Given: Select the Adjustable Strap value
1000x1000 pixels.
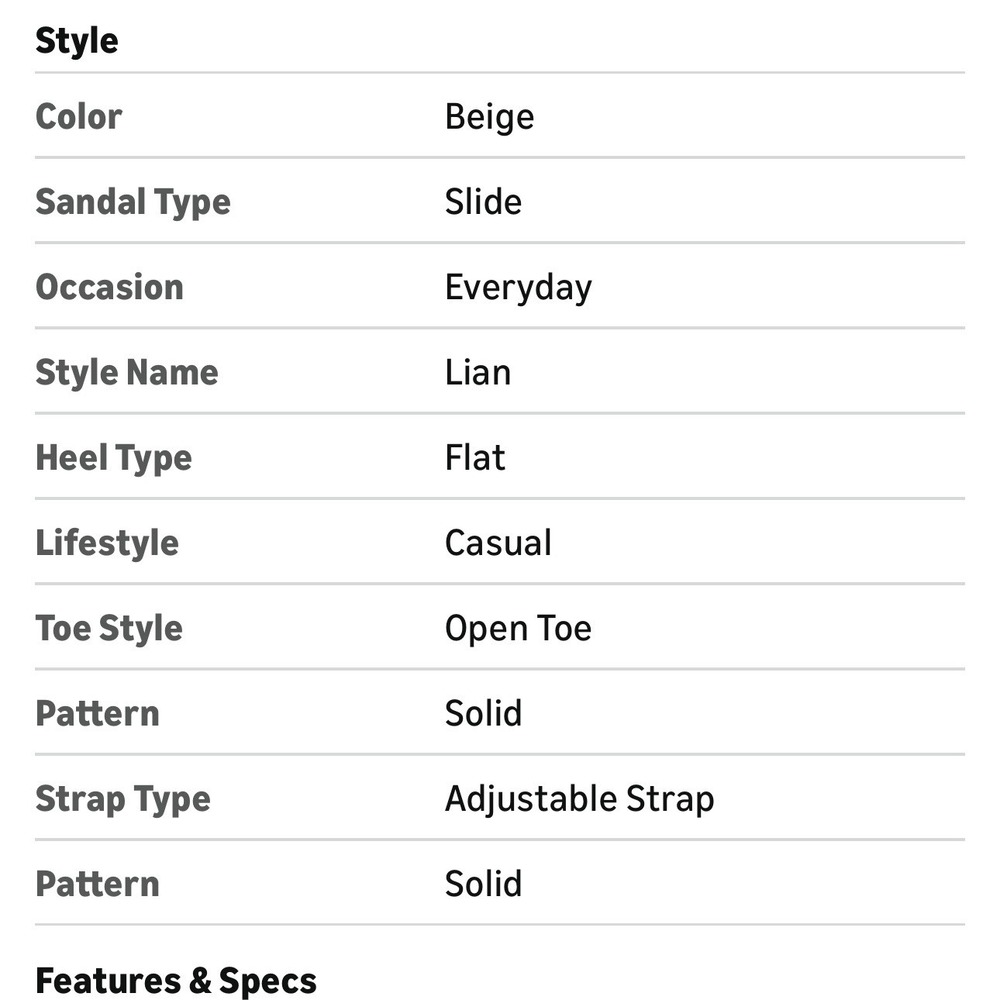Looking at the screenshot, I should point(579,799).
